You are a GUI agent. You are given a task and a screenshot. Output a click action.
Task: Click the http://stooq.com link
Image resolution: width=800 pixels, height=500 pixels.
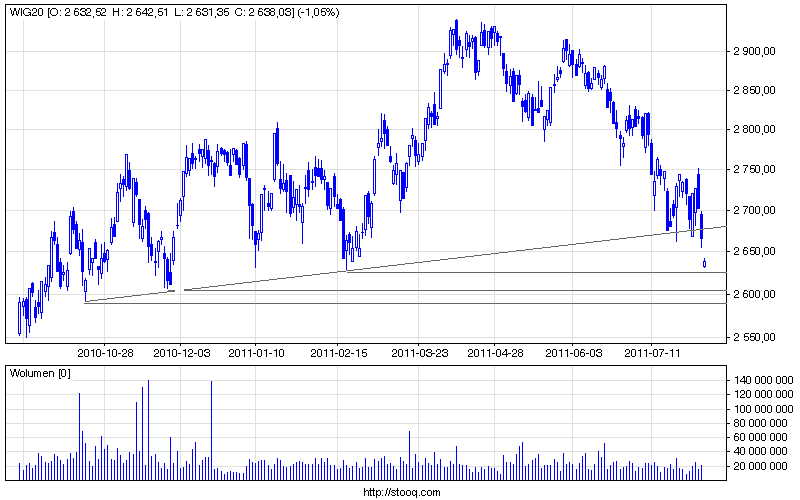[x=402, y=492]
